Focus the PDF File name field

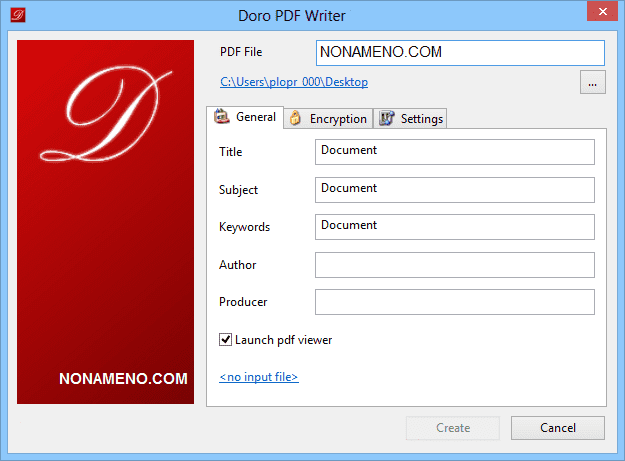(460, 53)
